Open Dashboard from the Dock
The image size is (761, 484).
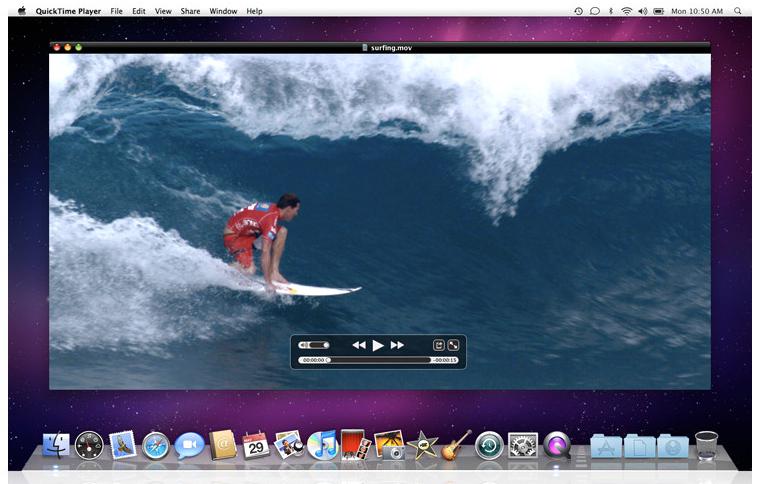coord(89,445)
